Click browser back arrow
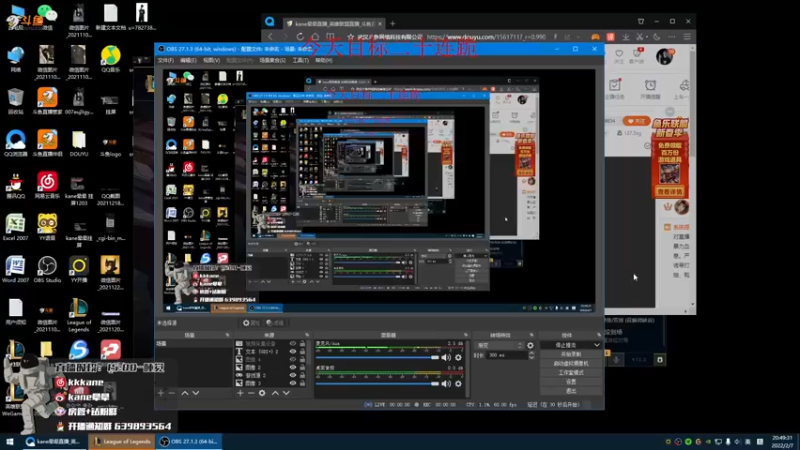800x450 pixels. tap(270, 37)
